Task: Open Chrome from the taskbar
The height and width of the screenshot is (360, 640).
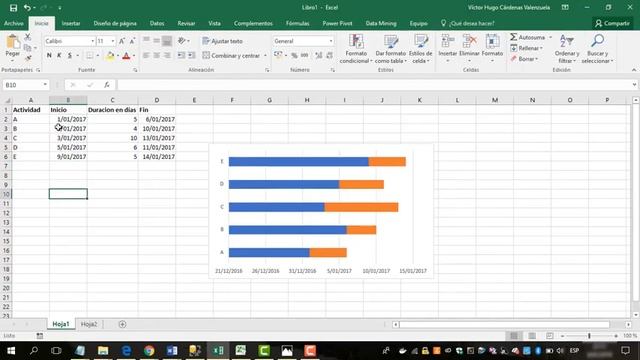Action: pyautogui.click(x=149, y=351)
